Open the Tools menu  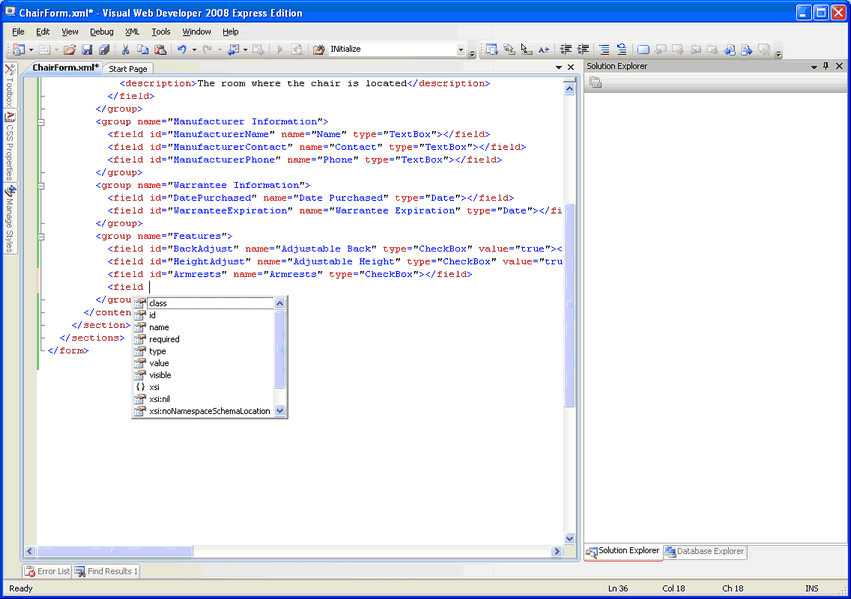click(x=161, y=31)
